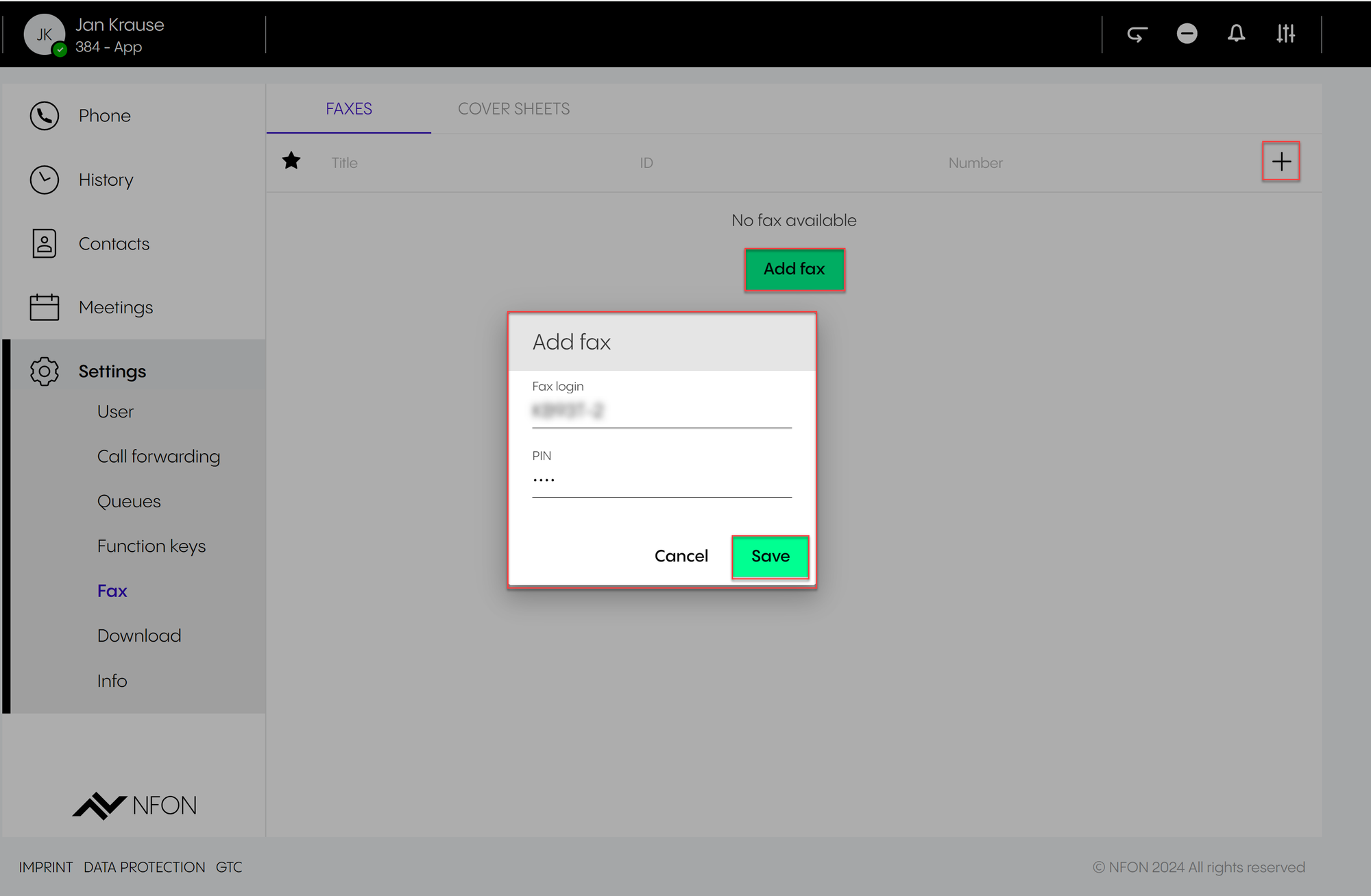Click the plus icon to add fax

click(1281, 162)
